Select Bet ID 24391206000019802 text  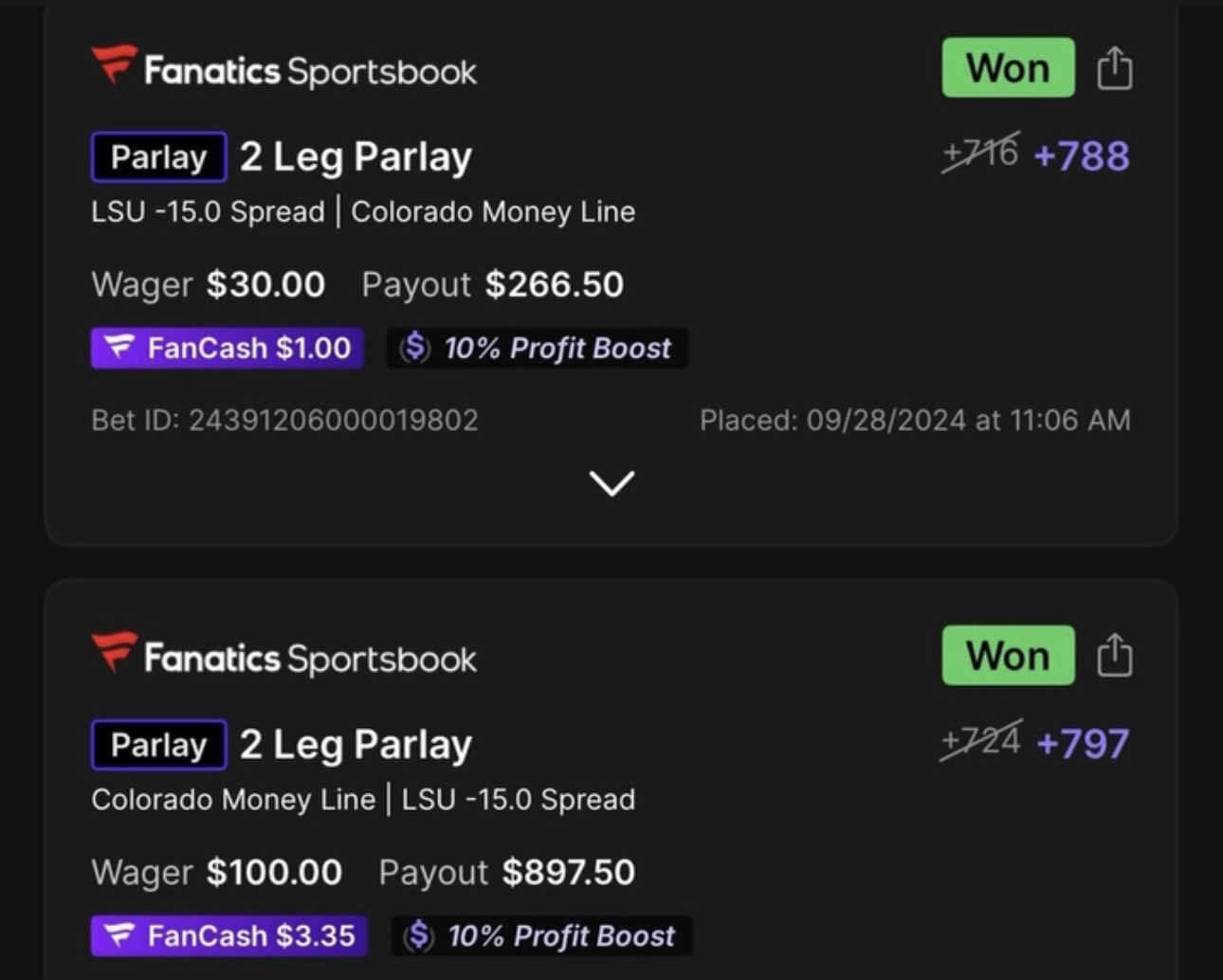coord(284,420)
